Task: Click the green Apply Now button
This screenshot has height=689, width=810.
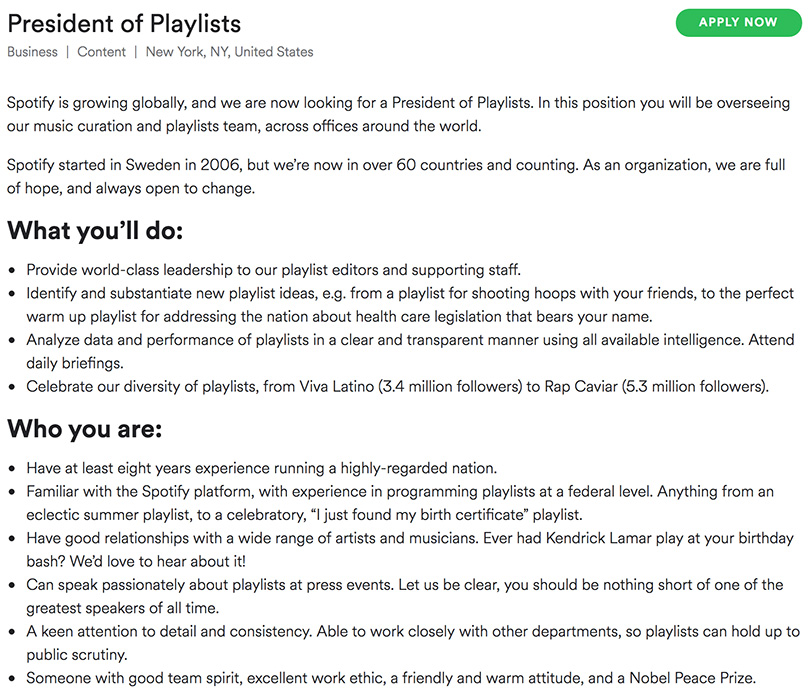Action: [738, 22]
